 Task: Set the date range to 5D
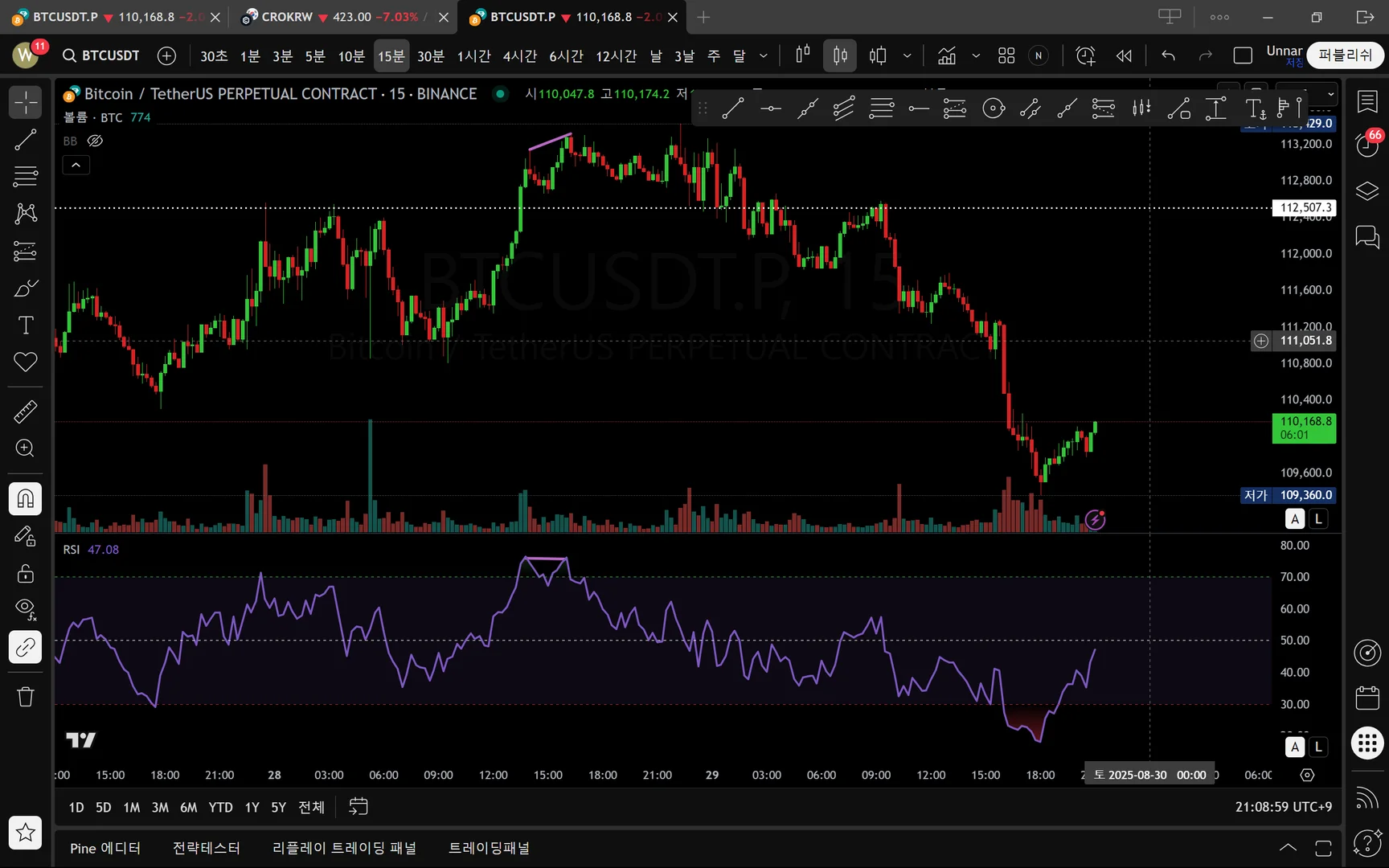click(104, 807)
